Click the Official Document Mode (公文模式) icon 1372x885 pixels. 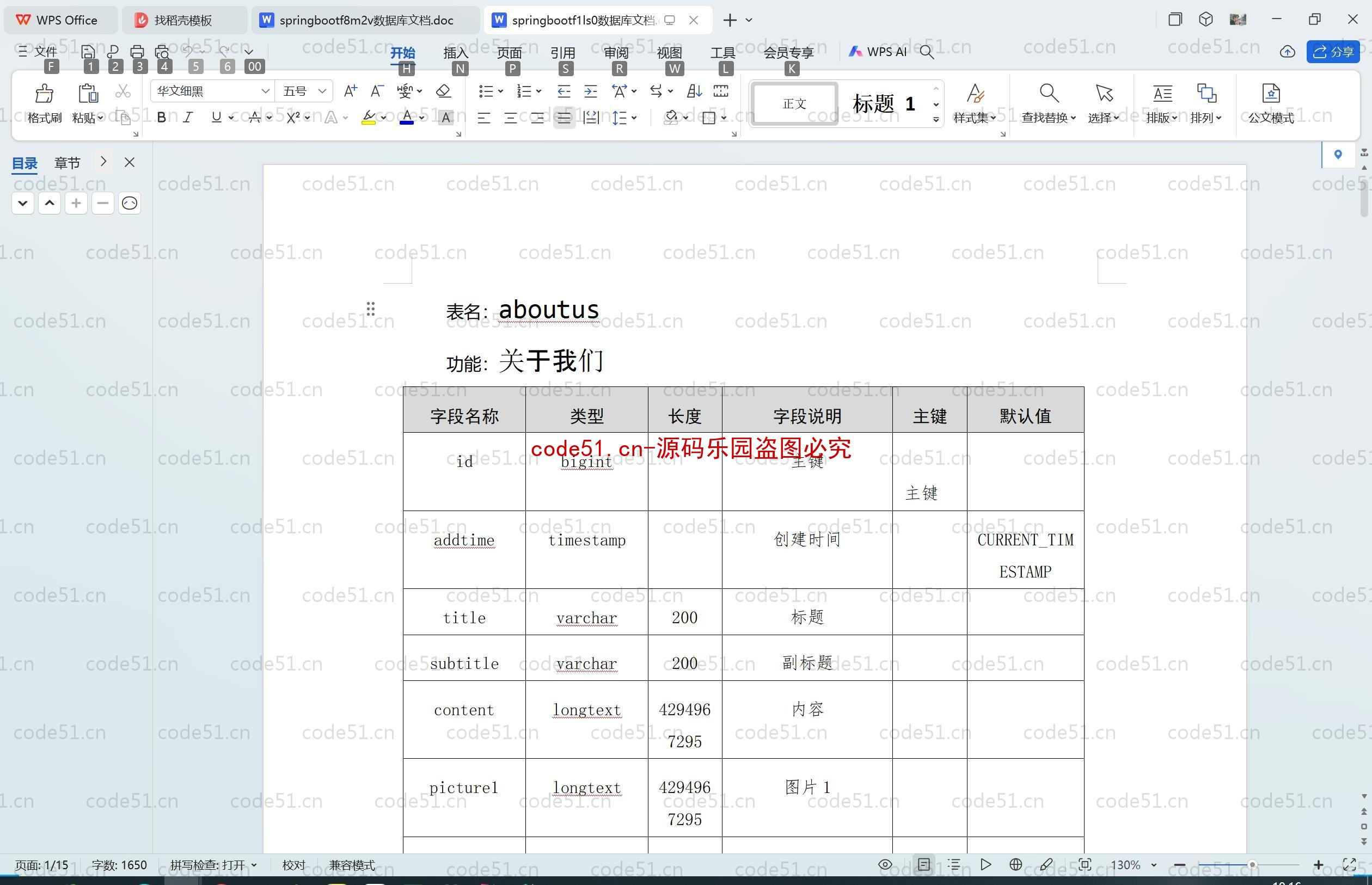(x=1271, y=93)
